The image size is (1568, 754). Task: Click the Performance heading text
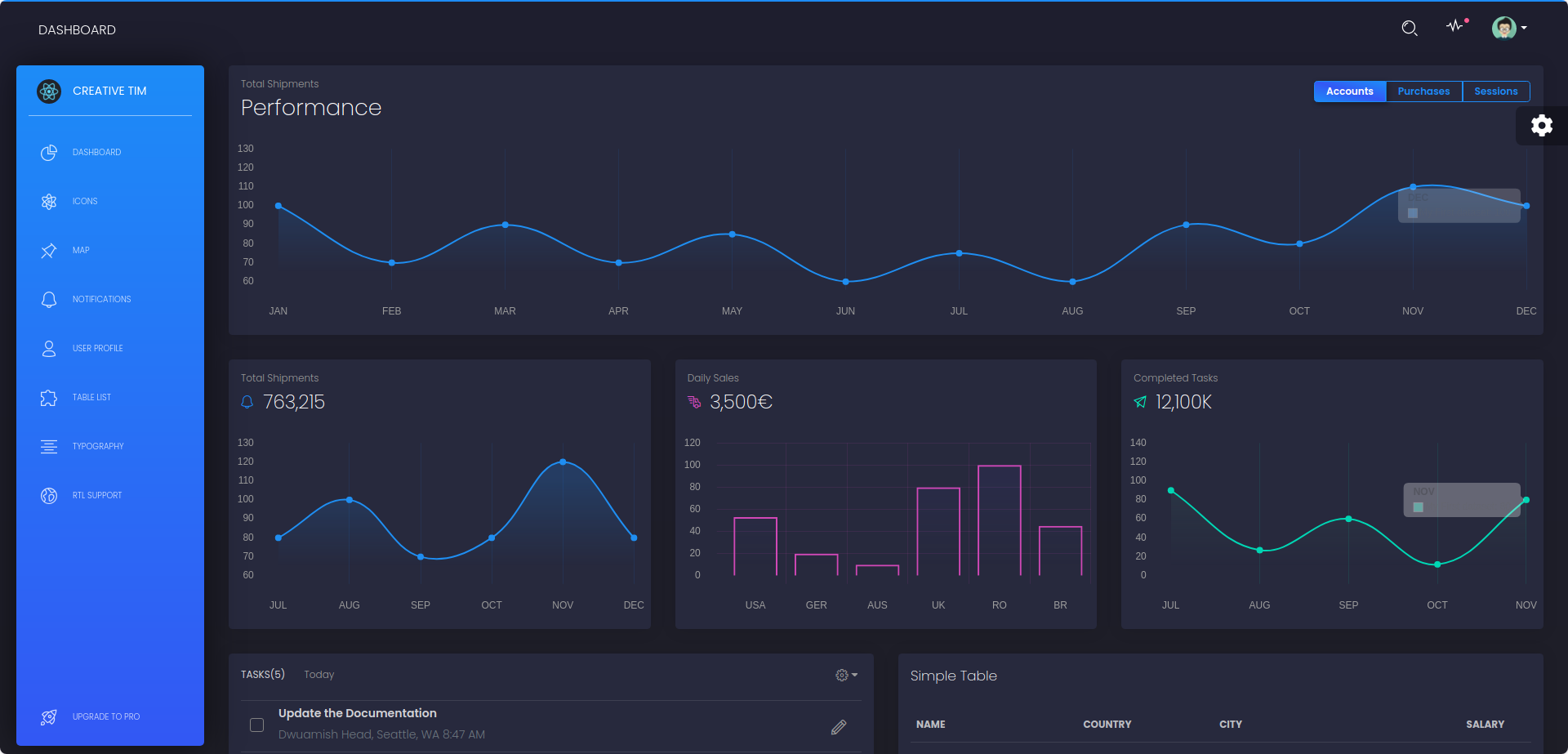click(311, 108)
